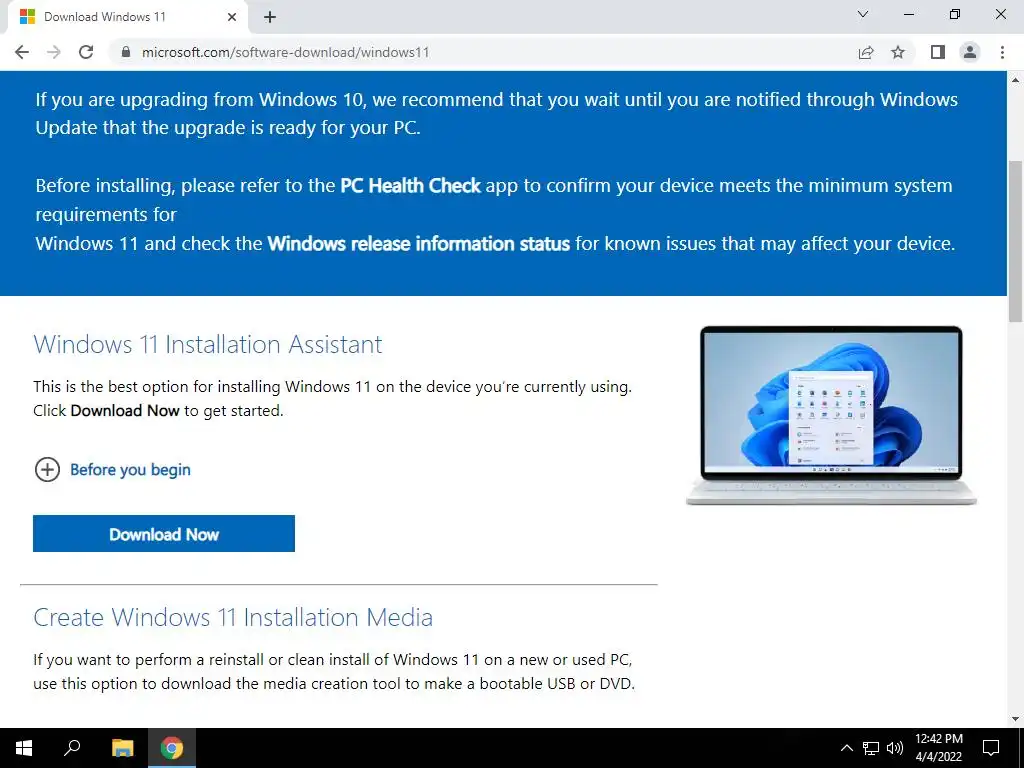1024x768 pixels.
Task: Open the PC Health Check link
Action: click(411, 185)
